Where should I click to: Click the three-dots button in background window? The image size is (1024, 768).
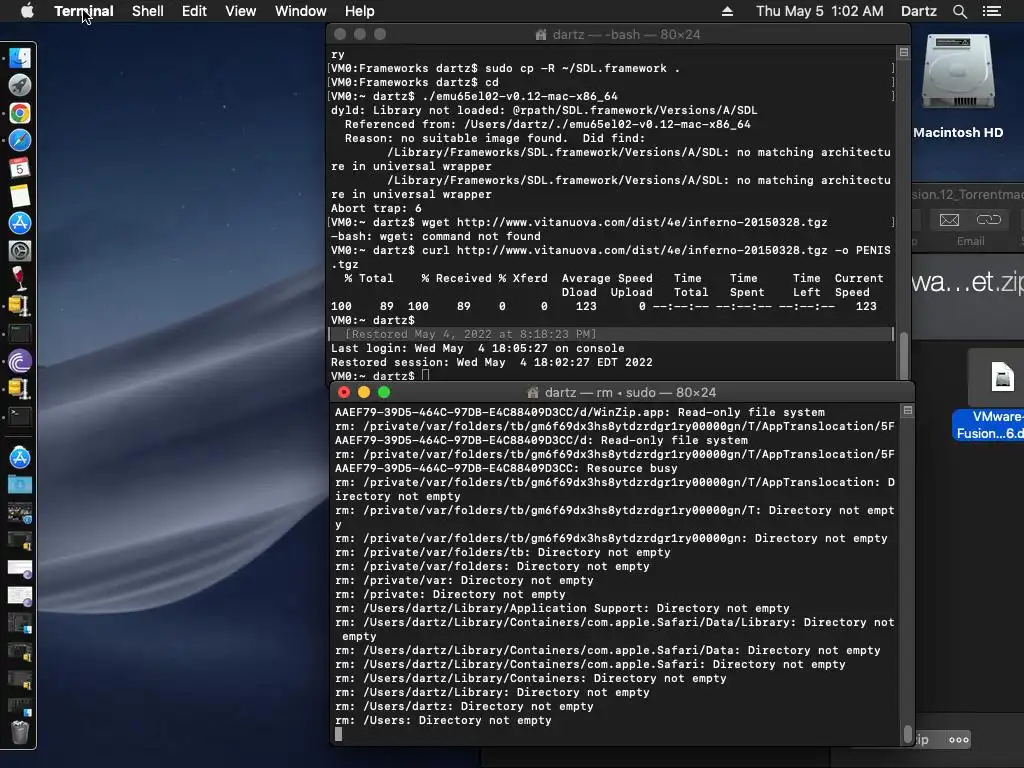tap(958, 740)
